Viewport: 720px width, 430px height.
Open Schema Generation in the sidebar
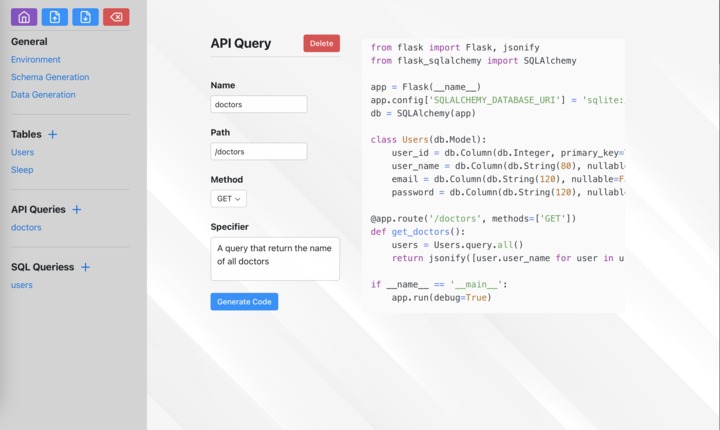tap(50, 77)
